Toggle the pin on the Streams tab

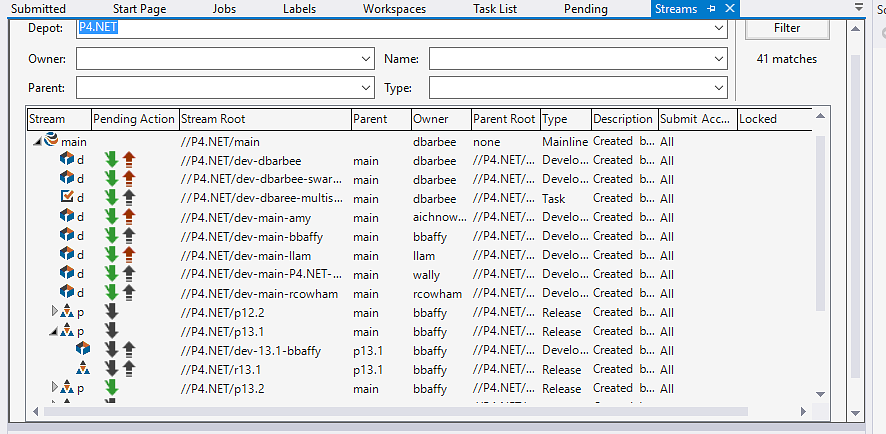click(x=712, y=9)
